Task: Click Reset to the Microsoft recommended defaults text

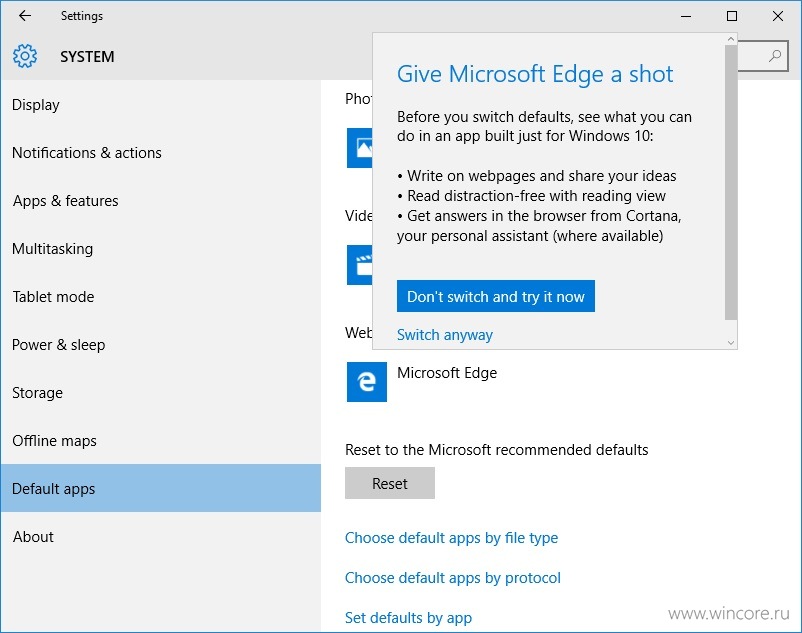Action: coord(497,450)
